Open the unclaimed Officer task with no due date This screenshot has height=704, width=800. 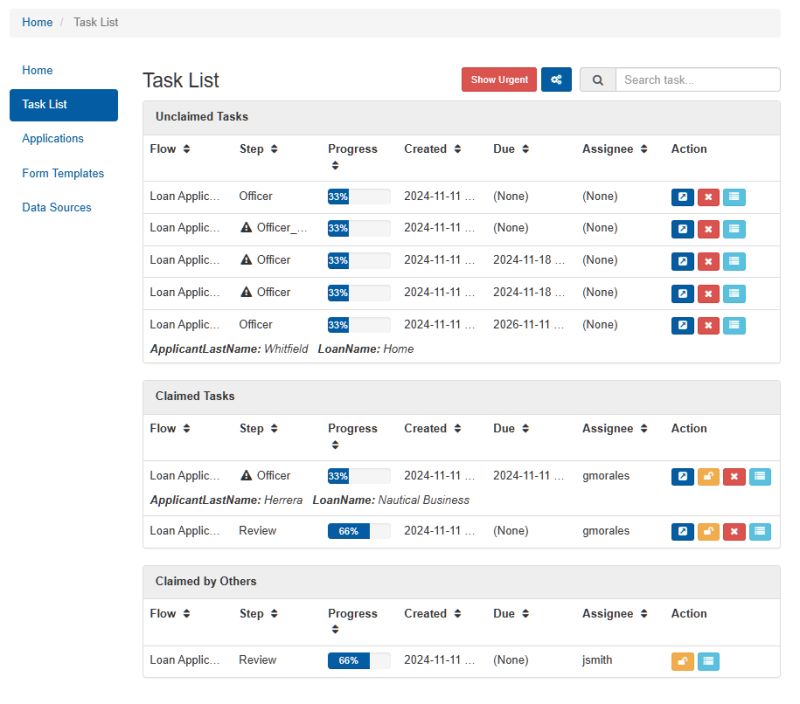(682, 197)
